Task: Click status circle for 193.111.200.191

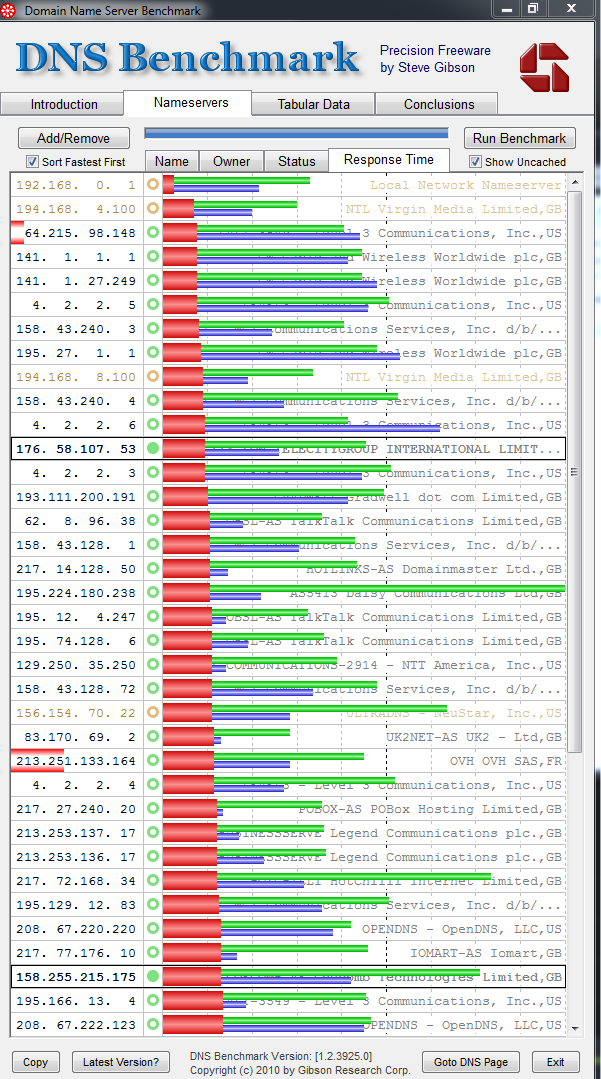Action: click(153, 497)
